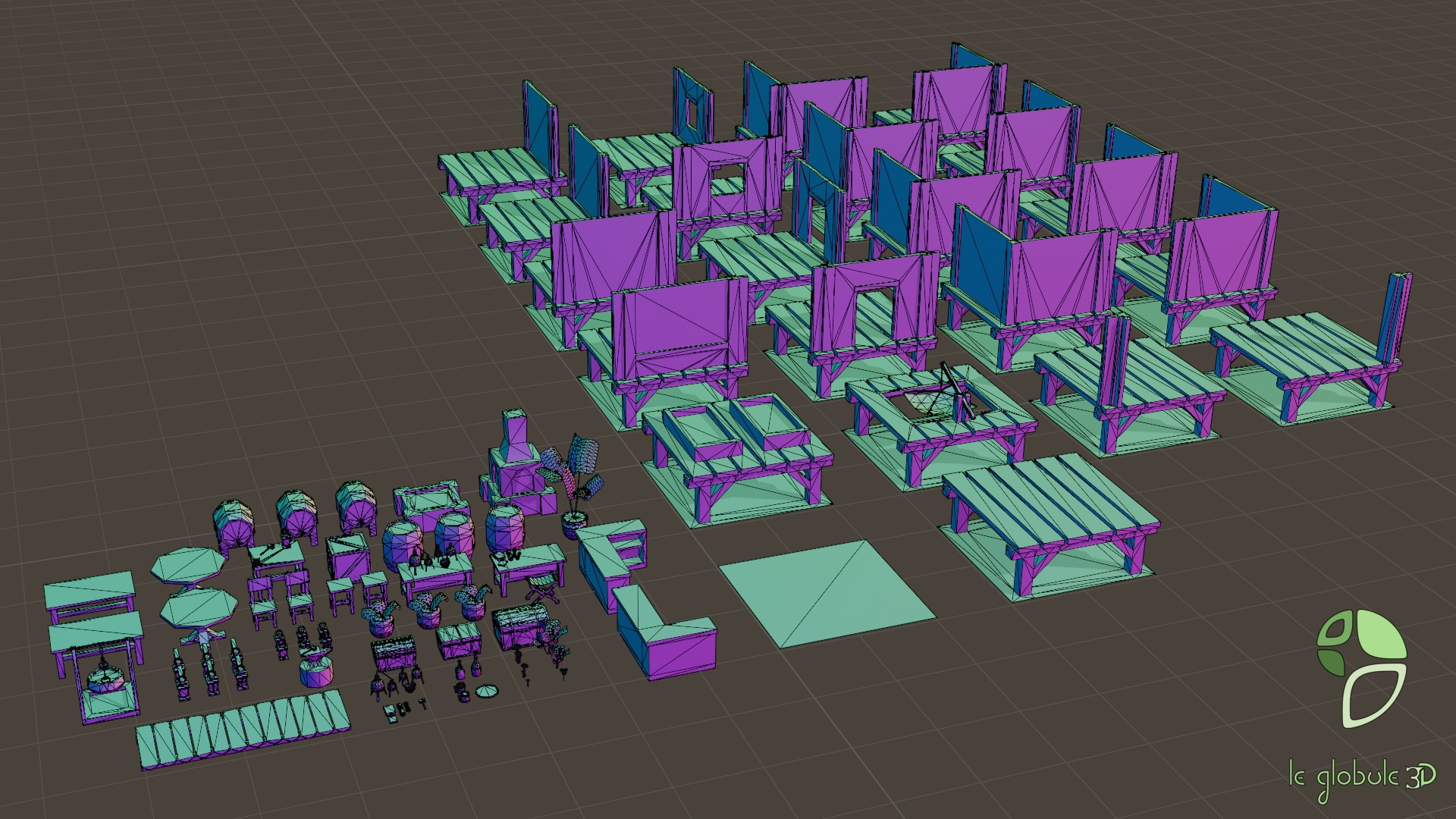This screenshot has height=819, width=1456.
Task: Select the small flat round disc prop
Action: [488, 691]
